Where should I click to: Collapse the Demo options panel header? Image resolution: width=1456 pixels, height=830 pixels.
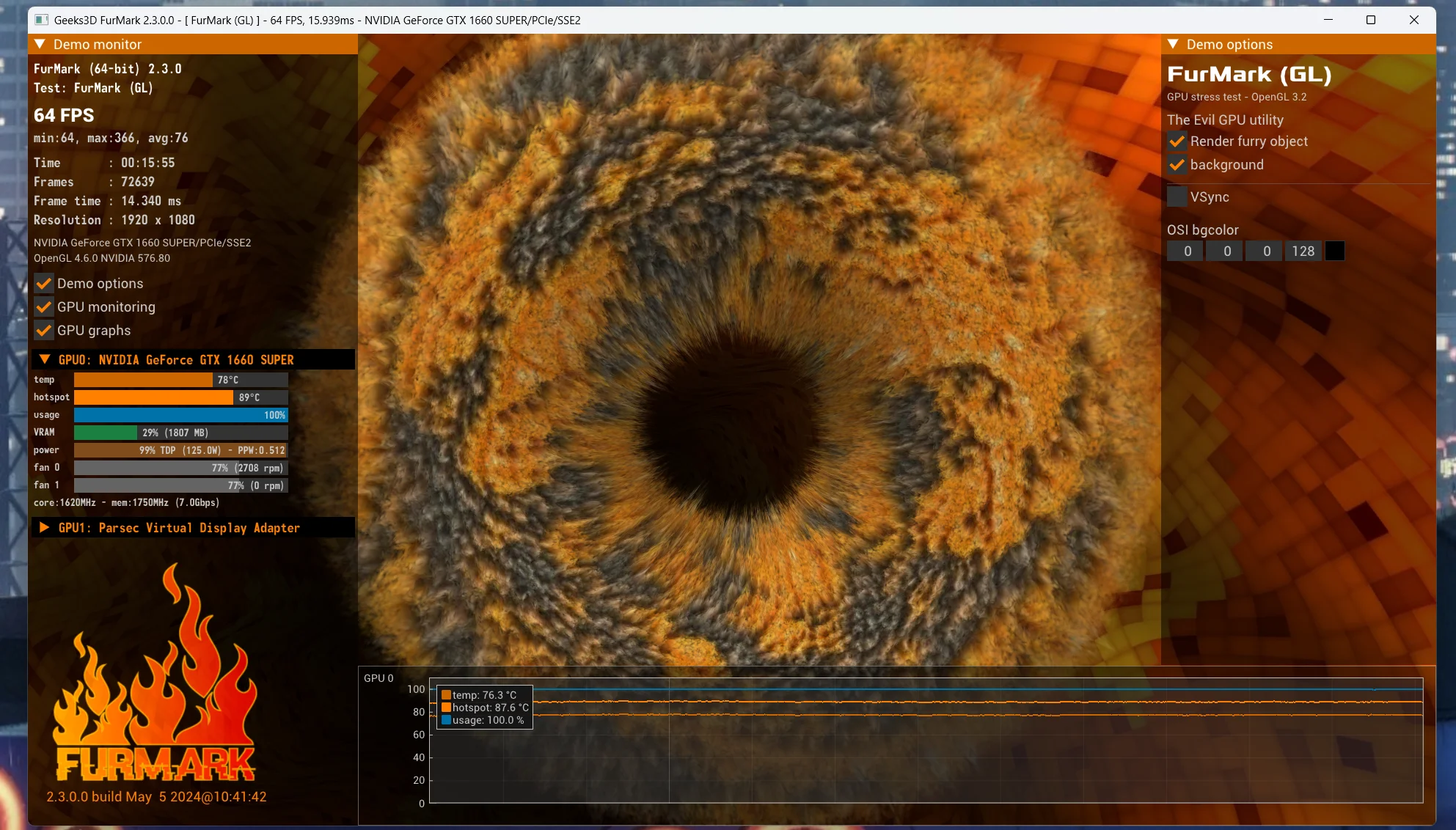coord(1173,44)
